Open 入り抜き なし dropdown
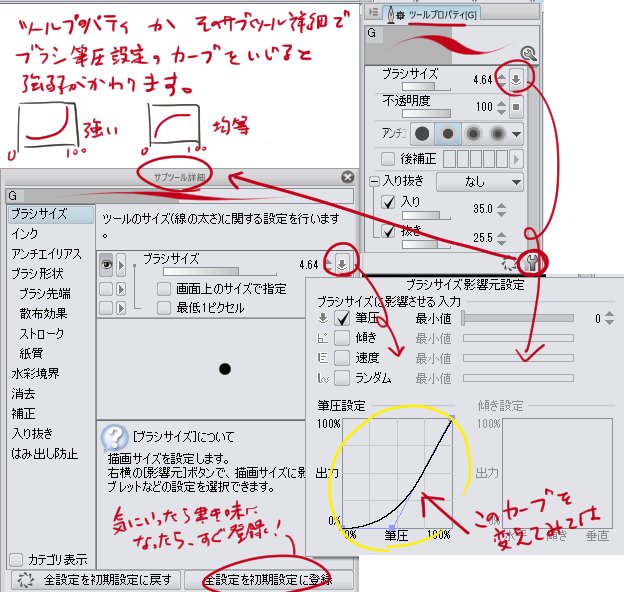This screenshot has height=592, width=624. (x=480, y=182)
